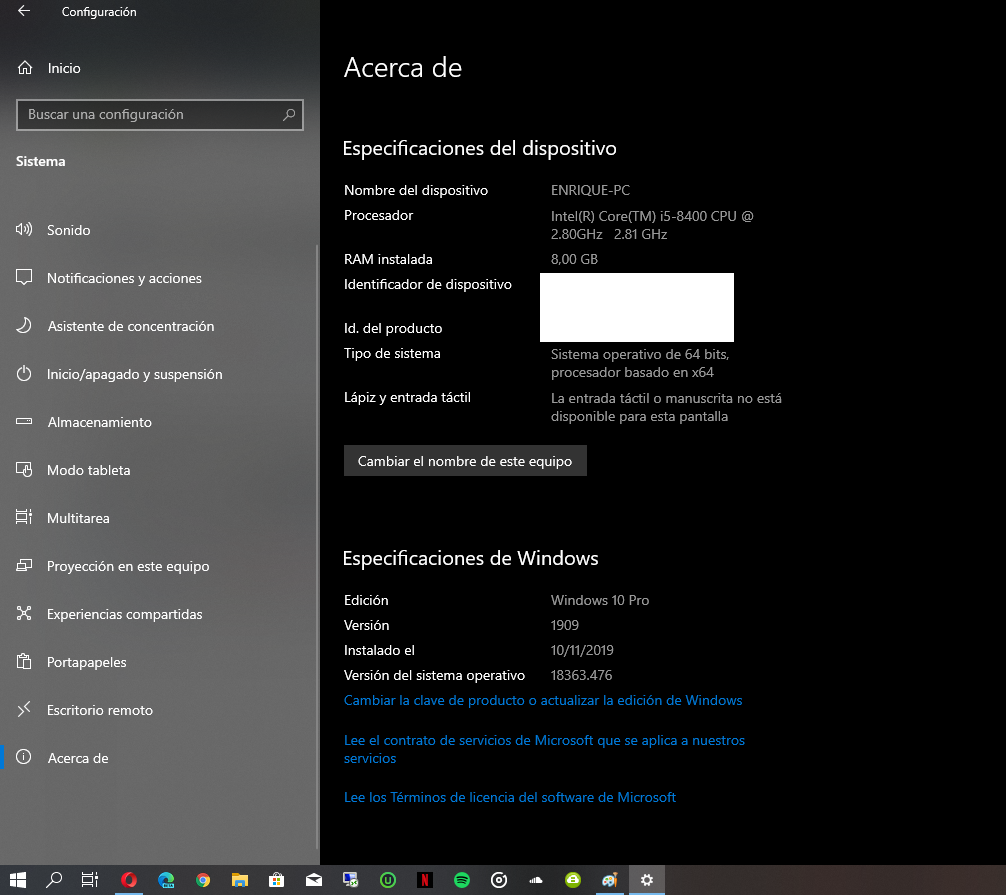Viewport: 1006px width, 895px height.
Task: Open the Mail app from the taskbar
Action: coord(314,880)
